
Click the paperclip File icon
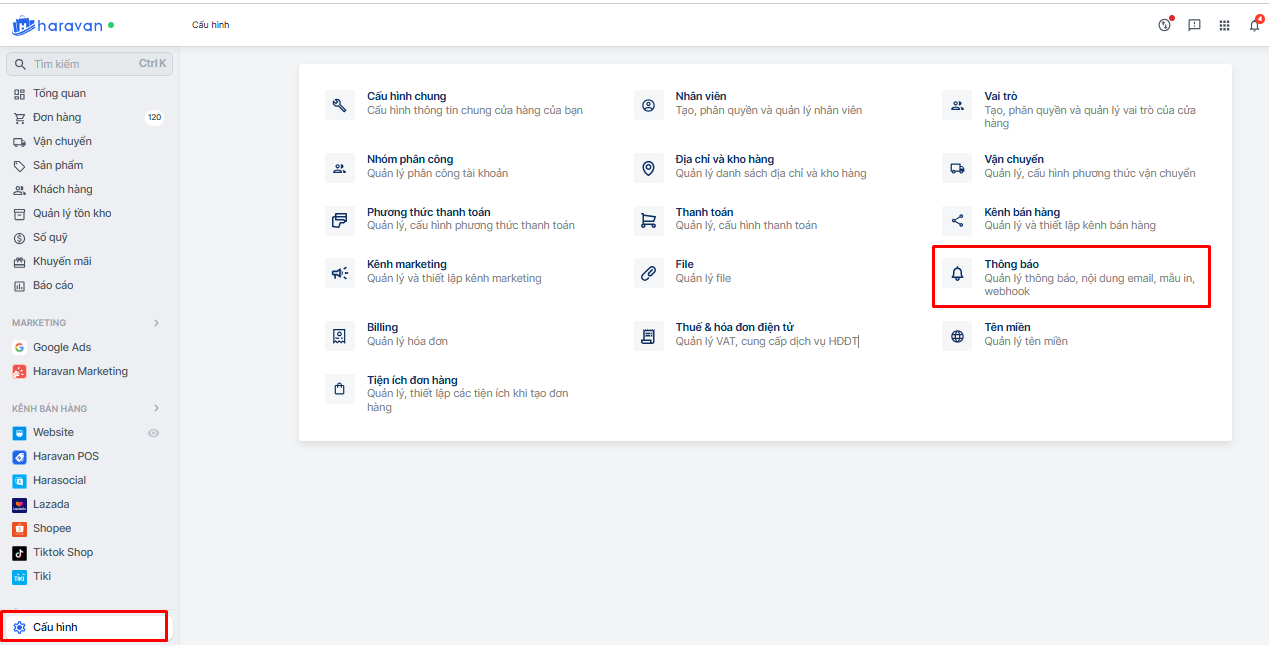648,273
